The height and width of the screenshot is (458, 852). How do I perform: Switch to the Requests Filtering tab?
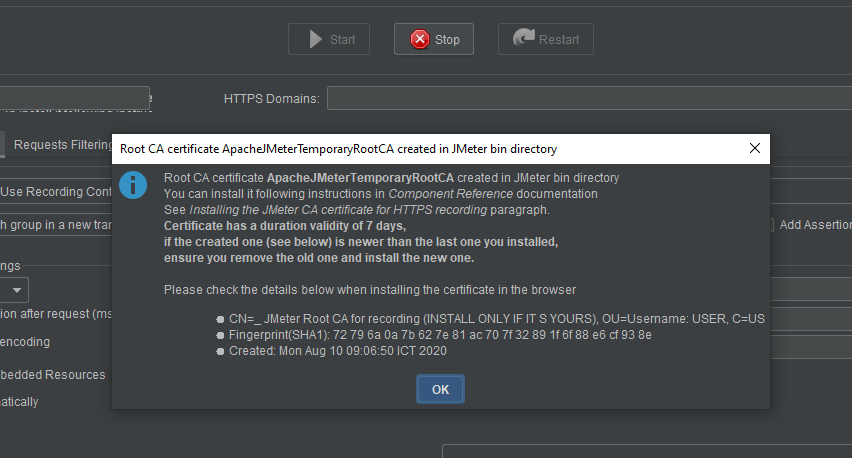pos(62,145)
